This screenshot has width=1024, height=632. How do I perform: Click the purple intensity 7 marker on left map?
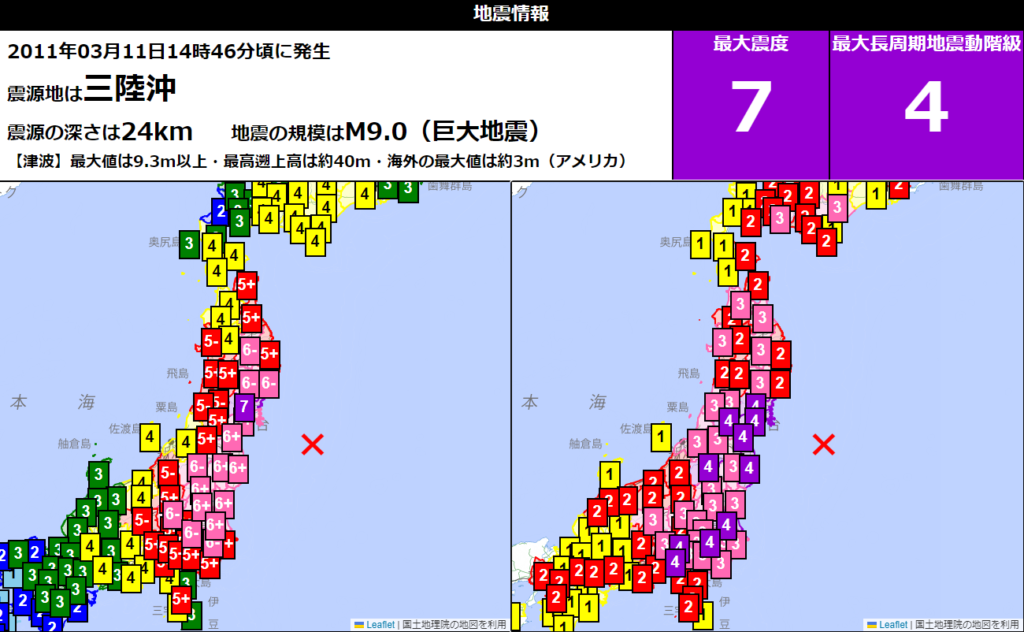tap(244, 406)
